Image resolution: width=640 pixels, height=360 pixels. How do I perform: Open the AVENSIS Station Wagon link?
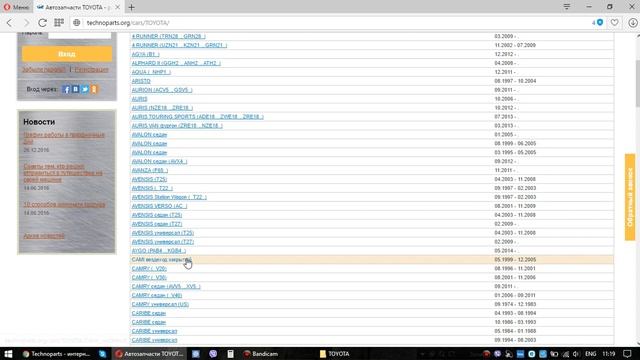(169, 197)
